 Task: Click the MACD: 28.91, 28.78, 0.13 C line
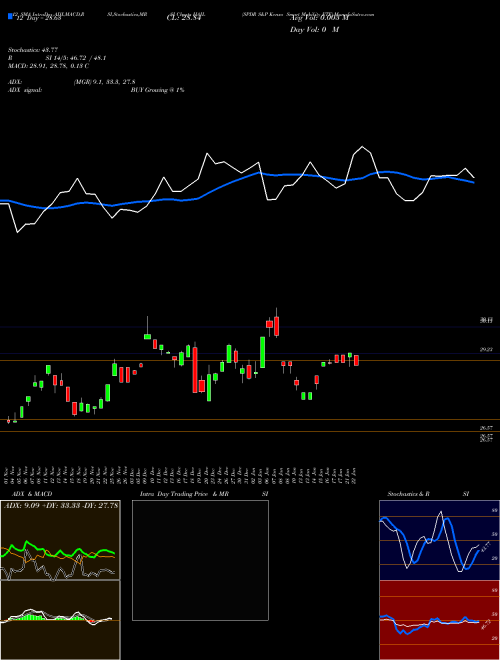coord(48,66)
